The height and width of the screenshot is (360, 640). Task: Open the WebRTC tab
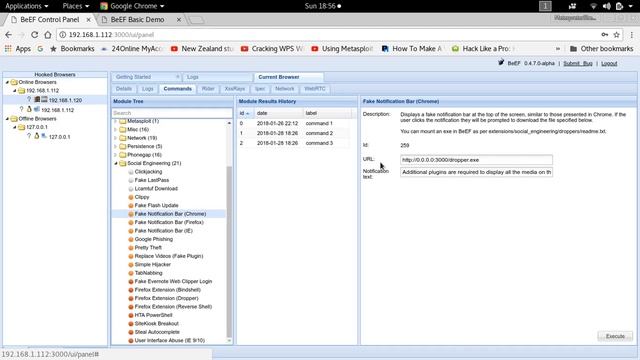pos(315,89)
